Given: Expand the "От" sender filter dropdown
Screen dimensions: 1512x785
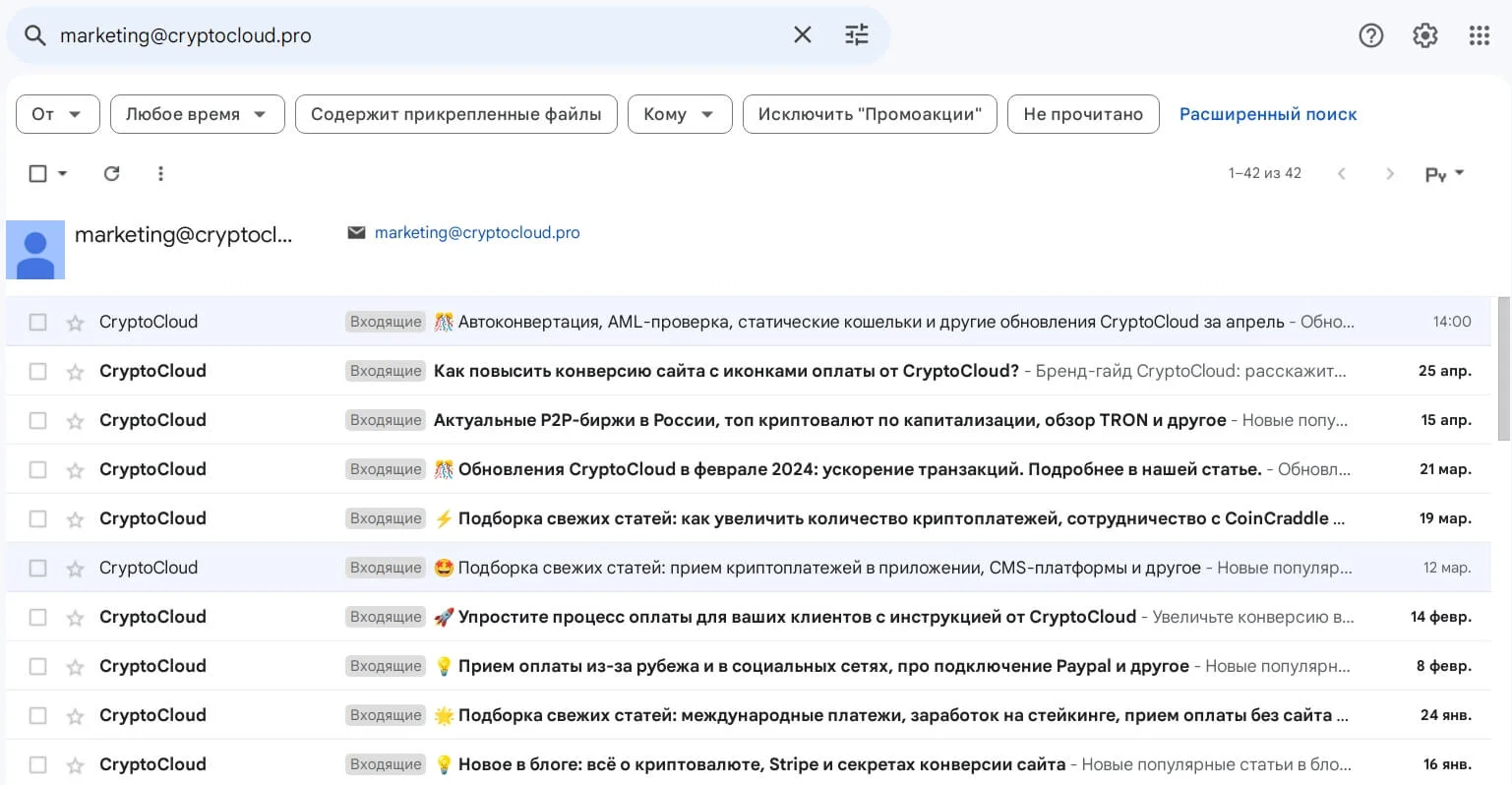Looking at the screenshot, I should point(57,114).
